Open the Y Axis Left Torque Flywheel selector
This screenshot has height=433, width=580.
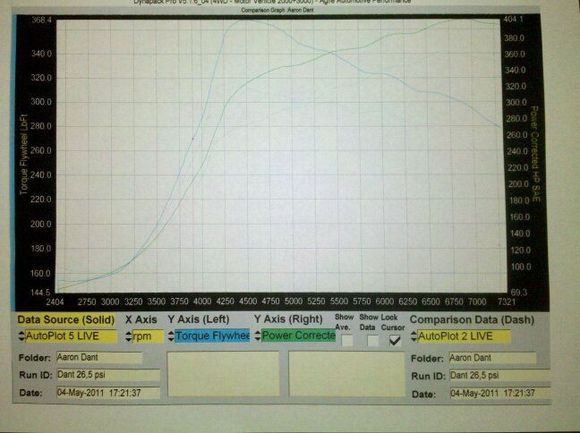(212, 336)
